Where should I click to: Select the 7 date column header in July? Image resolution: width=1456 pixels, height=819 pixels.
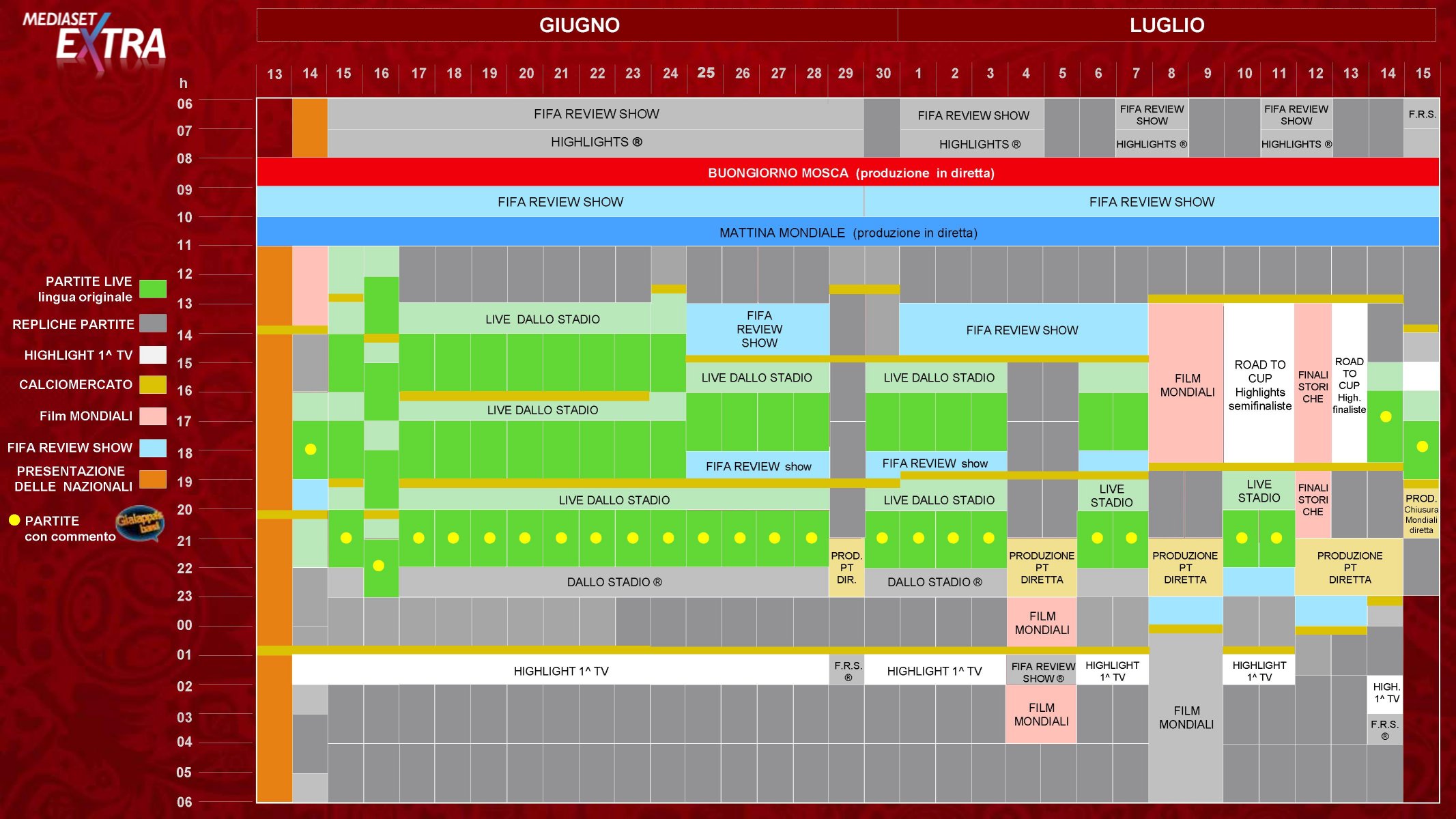pos(1136,74)
